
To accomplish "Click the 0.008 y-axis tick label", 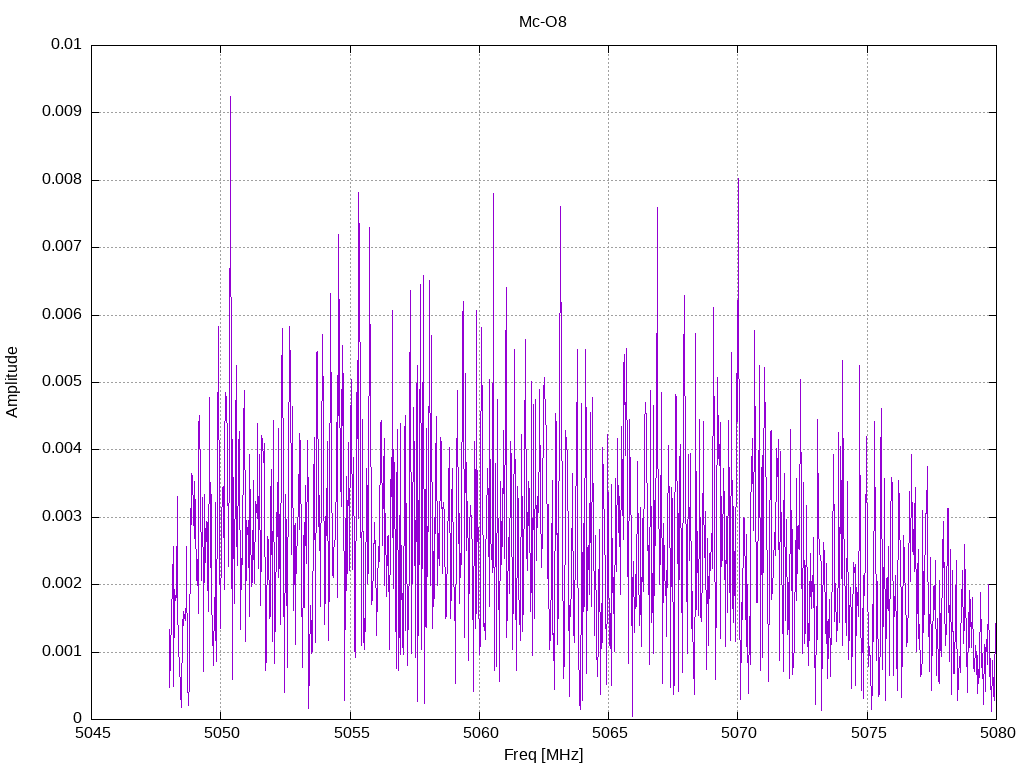I will pyautogui.click(x=62, y=179).
